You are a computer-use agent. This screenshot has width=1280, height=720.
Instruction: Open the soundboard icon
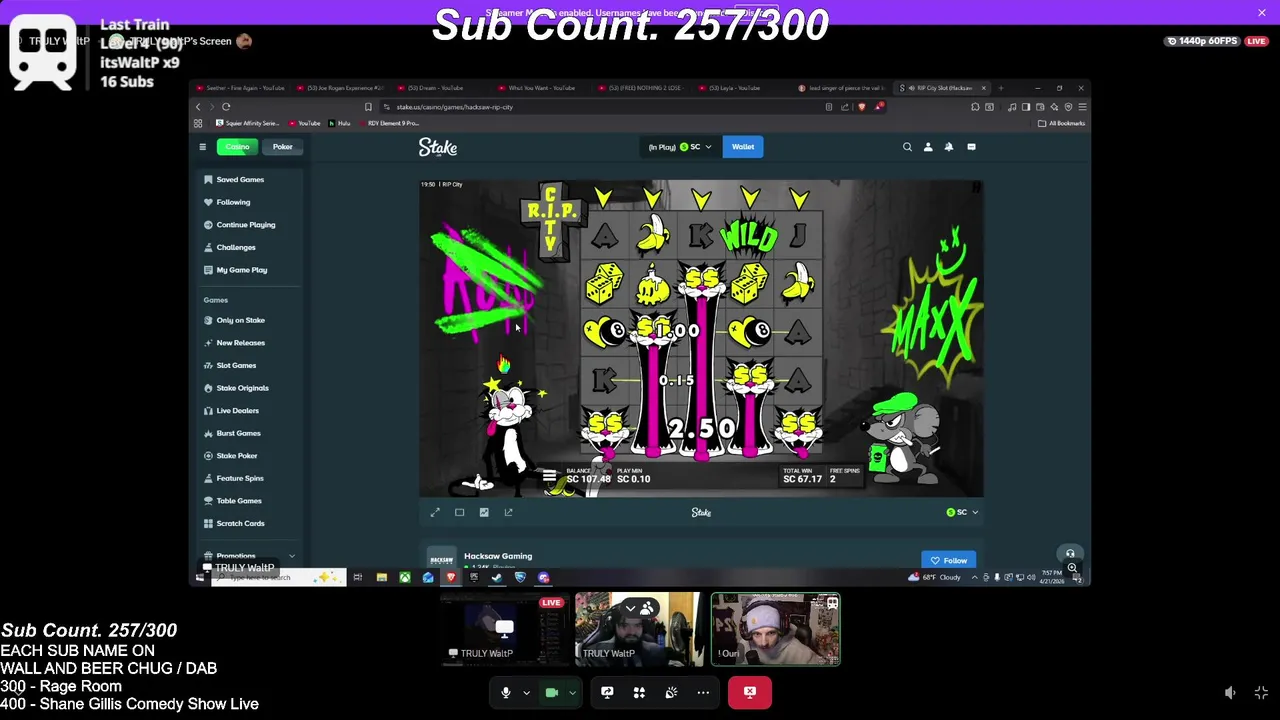[671, 692]
